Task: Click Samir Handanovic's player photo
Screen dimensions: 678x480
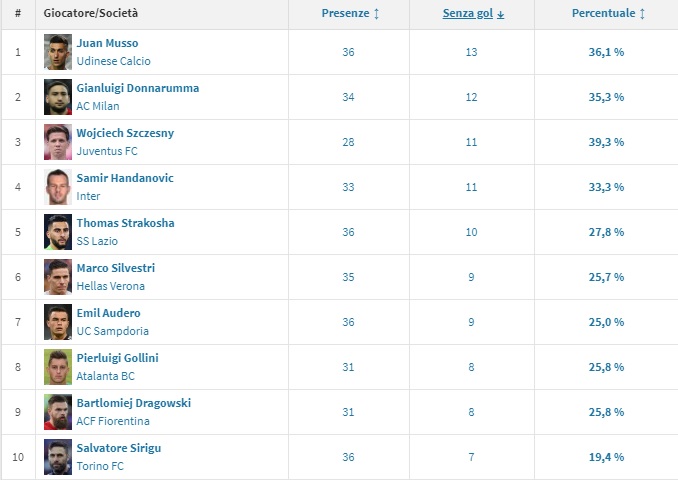Action: [x=57, y=187]
